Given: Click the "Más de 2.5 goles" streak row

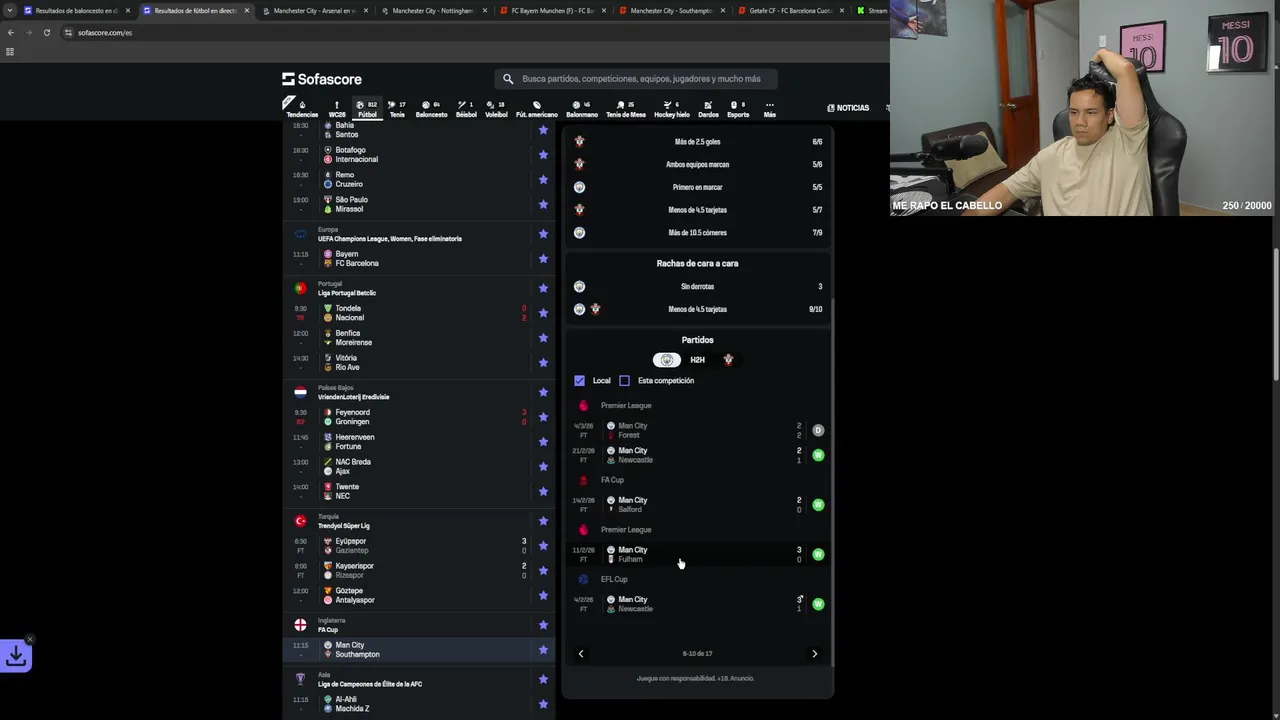Looking at the screenshot, I should 697,142.
